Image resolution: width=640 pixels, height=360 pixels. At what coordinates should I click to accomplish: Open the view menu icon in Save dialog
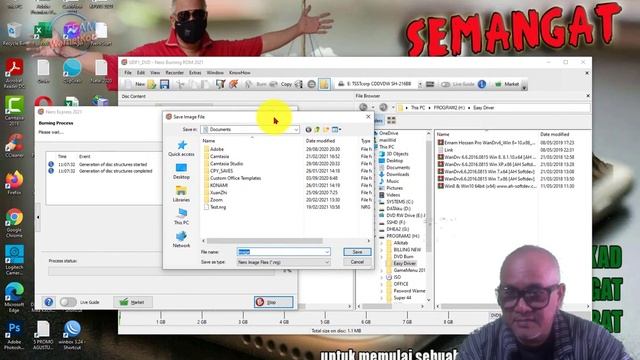coord(336,130)
